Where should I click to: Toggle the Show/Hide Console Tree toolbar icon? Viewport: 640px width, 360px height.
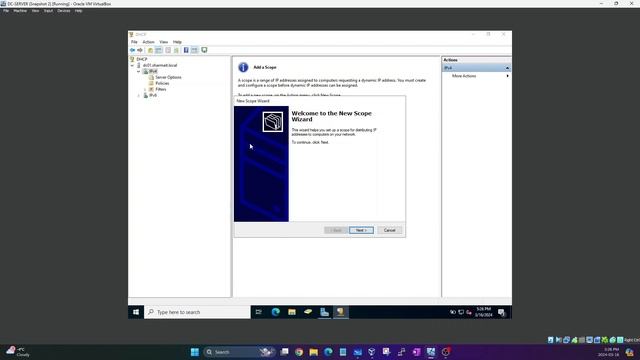(x=159, y=50)
